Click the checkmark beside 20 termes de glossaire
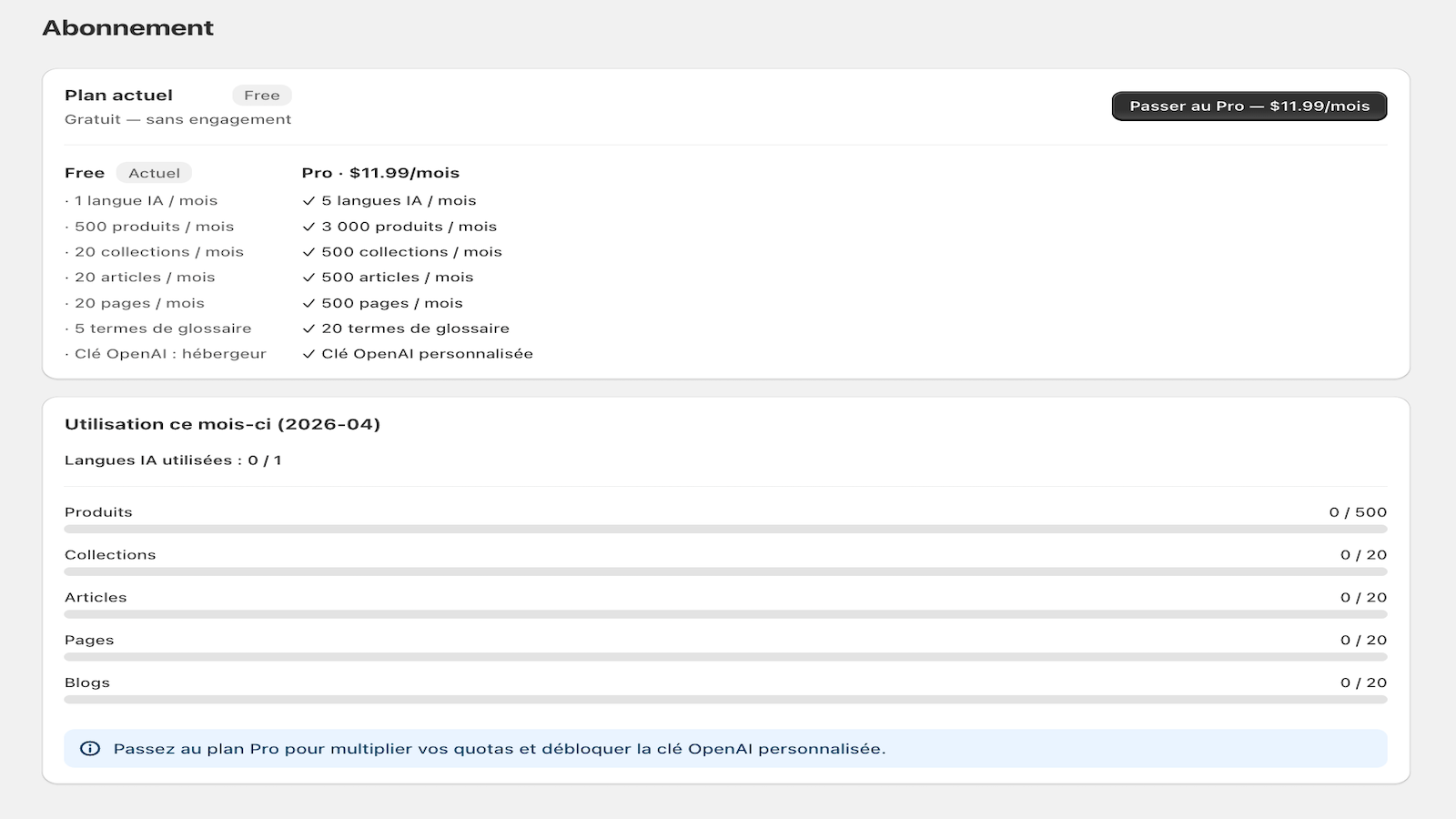 [308, 329]
